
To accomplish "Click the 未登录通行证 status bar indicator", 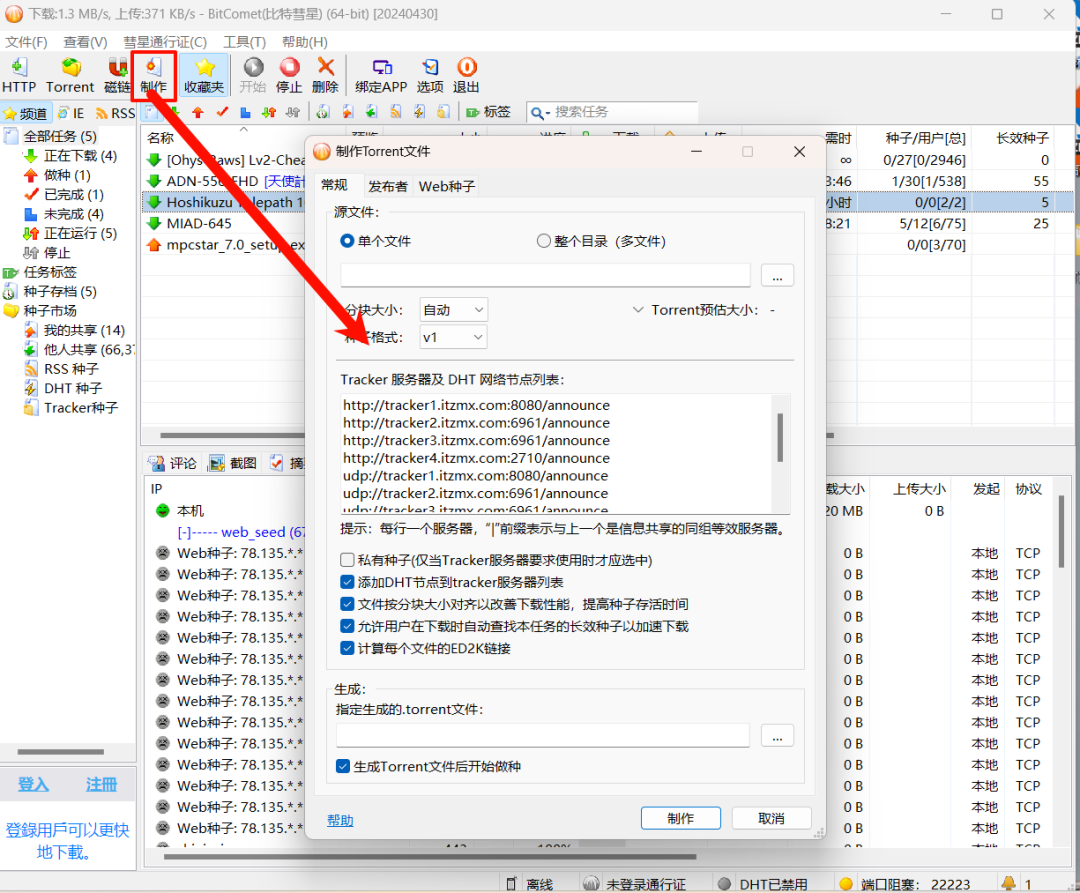I will pyautogui.click(x=634, y=884).
